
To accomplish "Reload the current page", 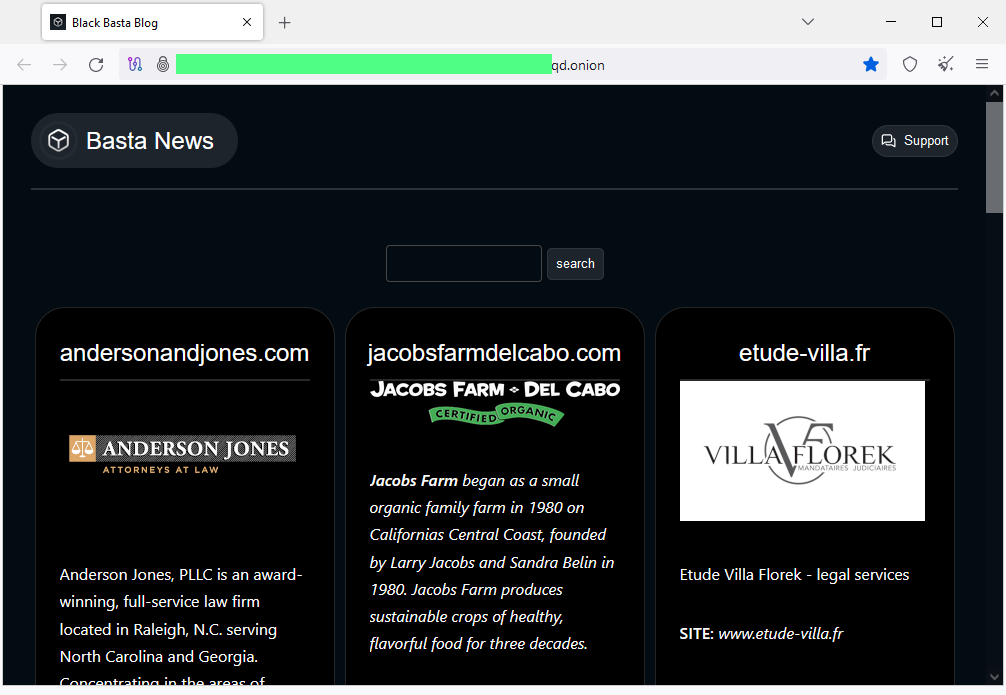I will 96,65.
